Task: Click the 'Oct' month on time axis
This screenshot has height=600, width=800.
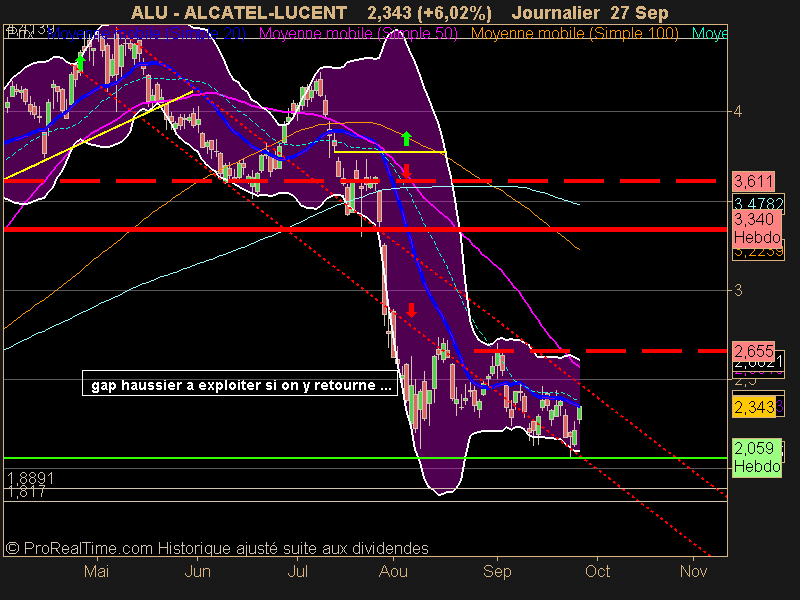Action: tap(597, 571)
